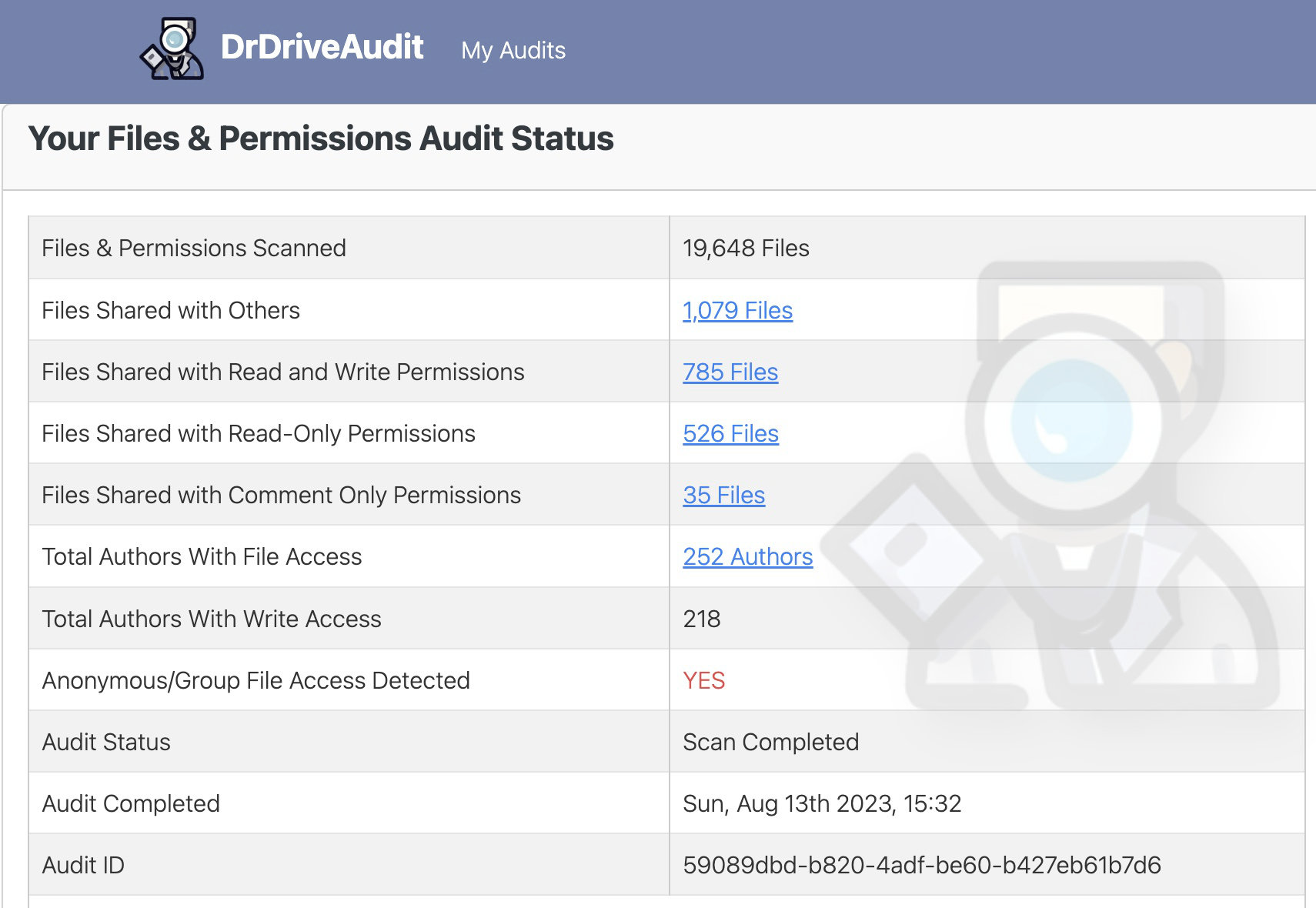Image resolution: width=1316 pixels, height=908 pixels.
Task: Click the Files Shared with Others label
Action: 170,310
